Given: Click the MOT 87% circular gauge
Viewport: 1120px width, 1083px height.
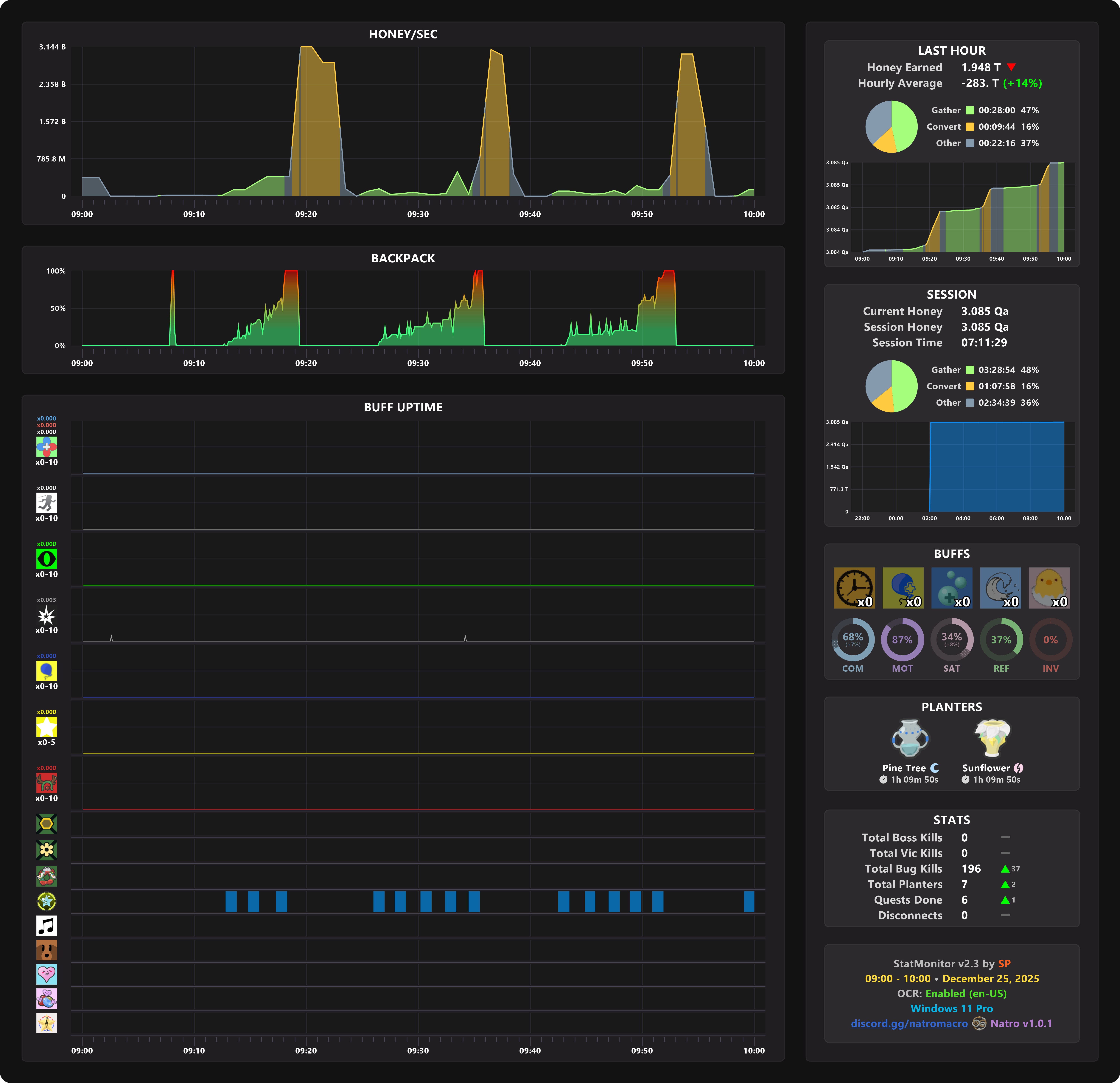Looking at the screenshot, I should 902,640.
